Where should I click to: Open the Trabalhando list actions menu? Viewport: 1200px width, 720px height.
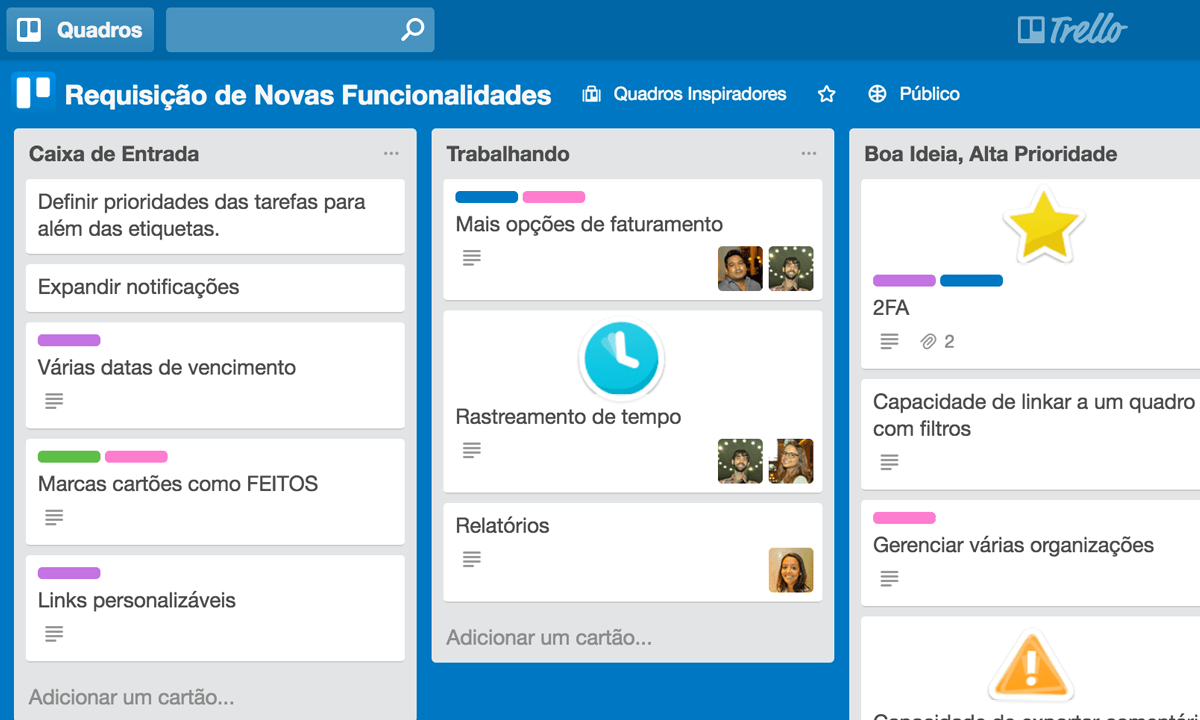point(809,153)
